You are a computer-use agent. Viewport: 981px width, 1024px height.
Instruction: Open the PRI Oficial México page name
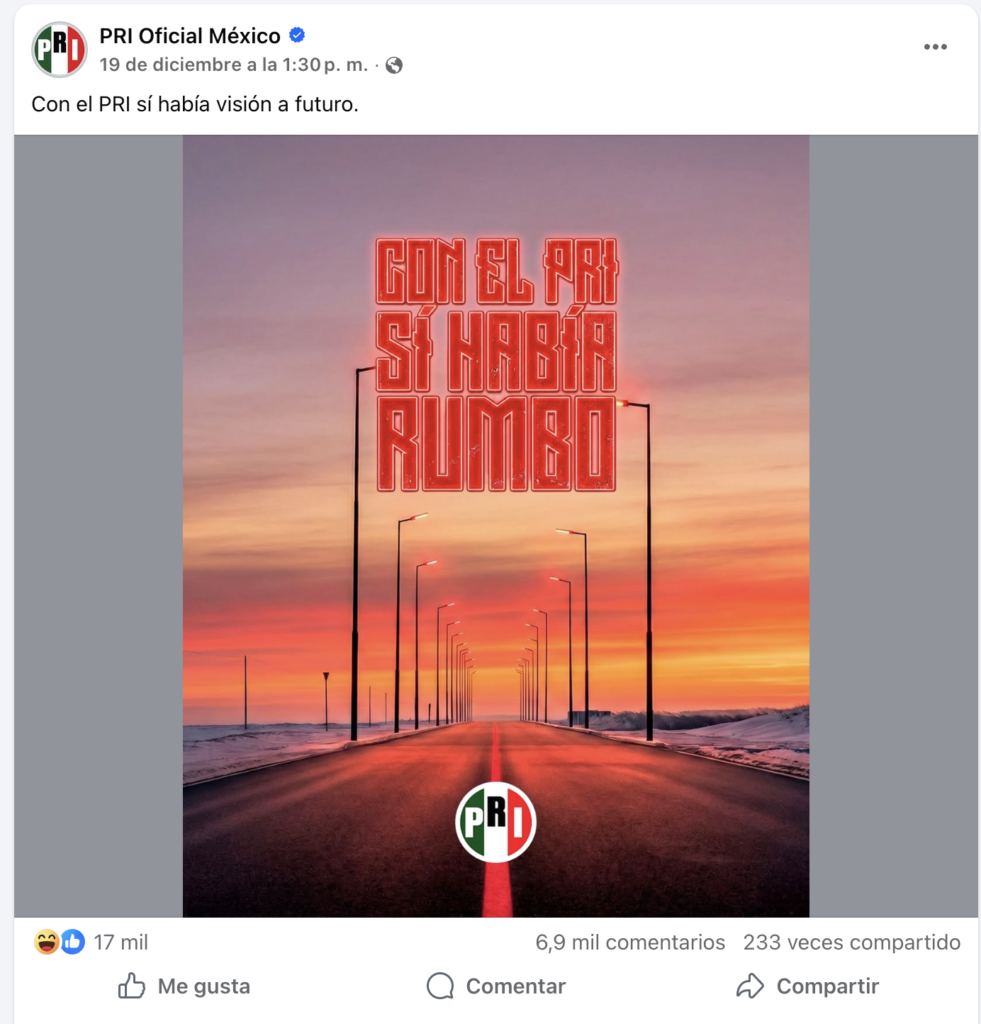[190, 36]
